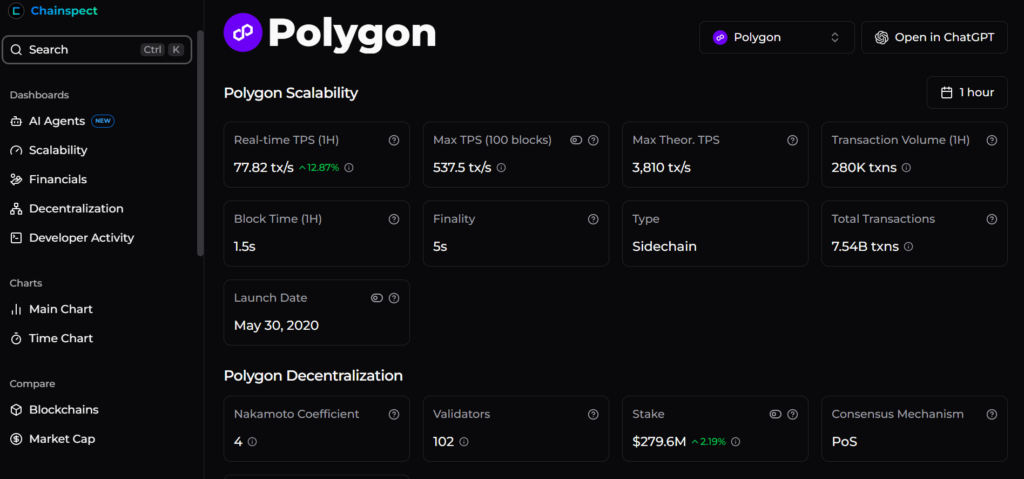The image size is (1024, 479).
Task: Show help for Max TPS (100 blocks)
Action: [x=593, y=140]
